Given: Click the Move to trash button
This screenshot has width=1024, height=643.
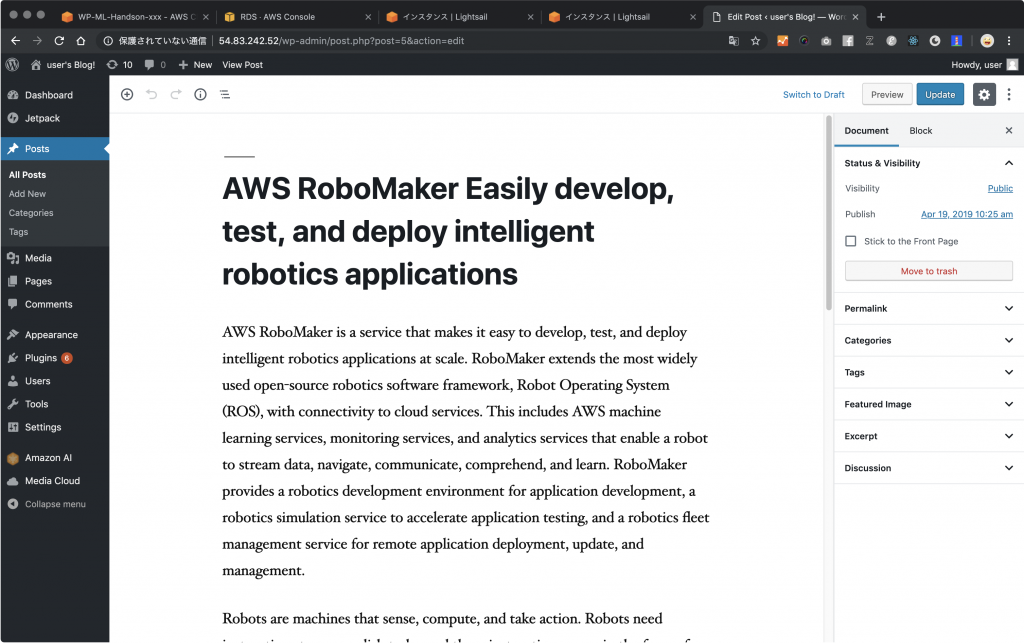Looking at the screenshot, I should 929,271.
